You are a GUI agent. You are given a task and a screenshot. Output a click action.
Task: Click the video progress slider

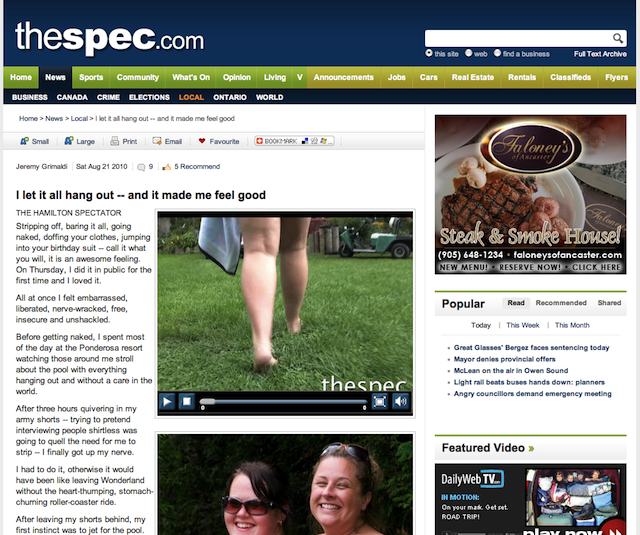(283, 402)
